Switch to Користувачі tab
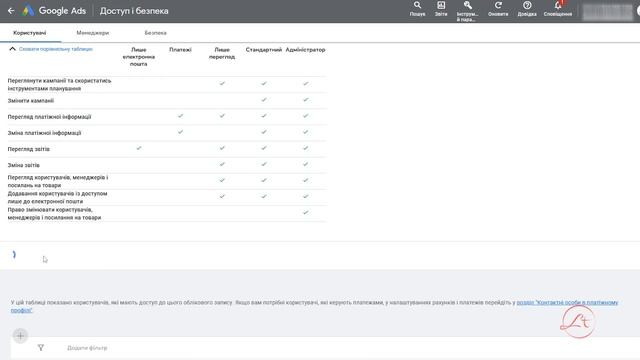640x360 pixels. click(30, 33)
